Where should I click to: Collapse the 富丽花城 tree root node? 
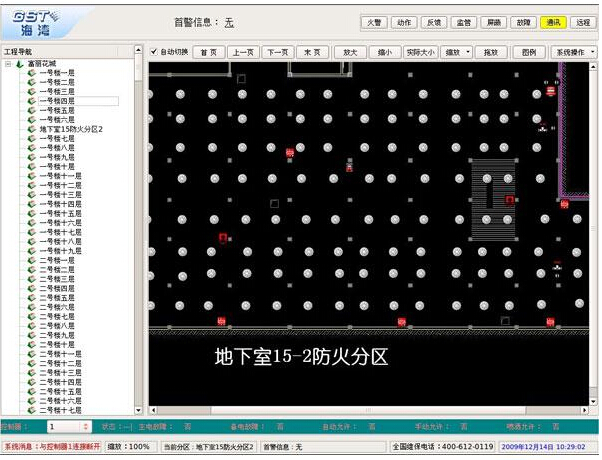pos(8,63)
